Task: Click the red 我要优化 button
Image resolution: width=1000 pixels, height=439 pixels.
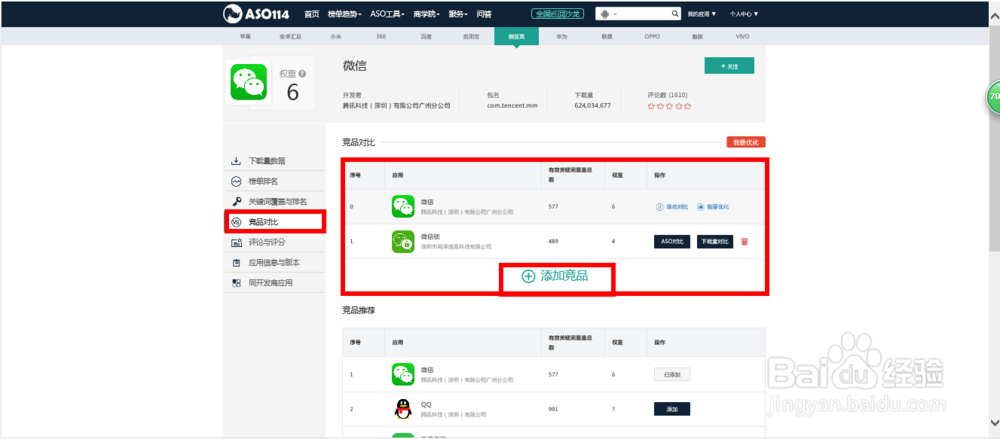Action: click(x=746, y=142)
